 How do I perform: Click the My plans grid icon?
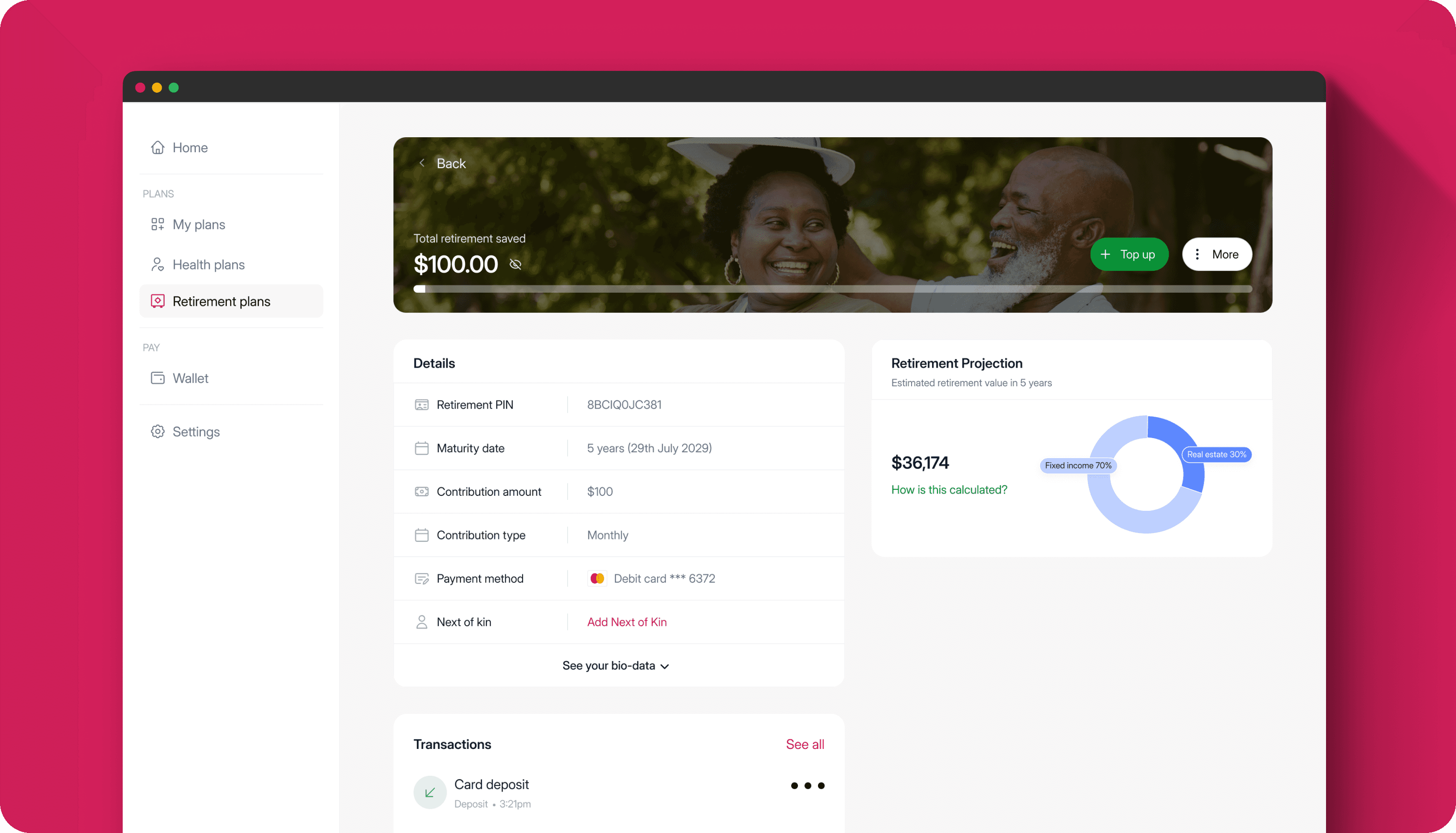pyautogui.click(x=157, y=224)
